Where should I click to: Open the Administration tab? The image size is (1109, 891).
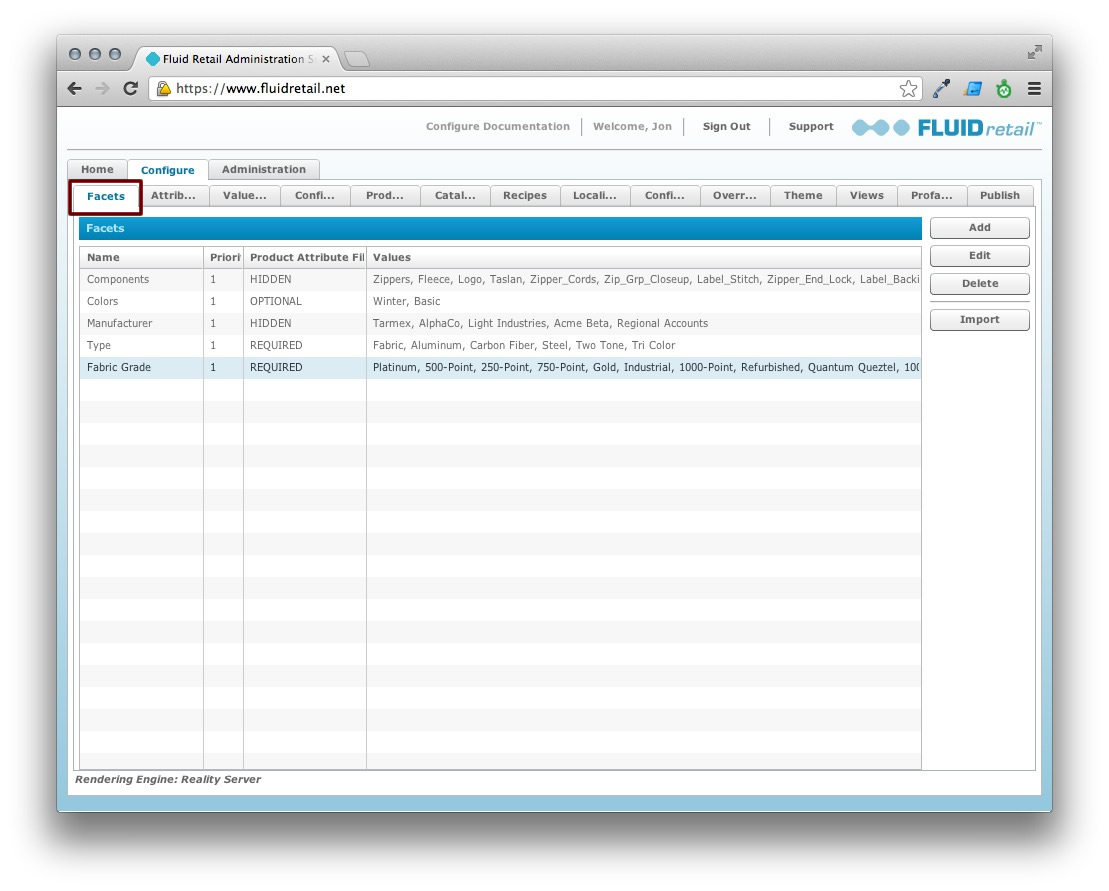click(x=264, y=169)
